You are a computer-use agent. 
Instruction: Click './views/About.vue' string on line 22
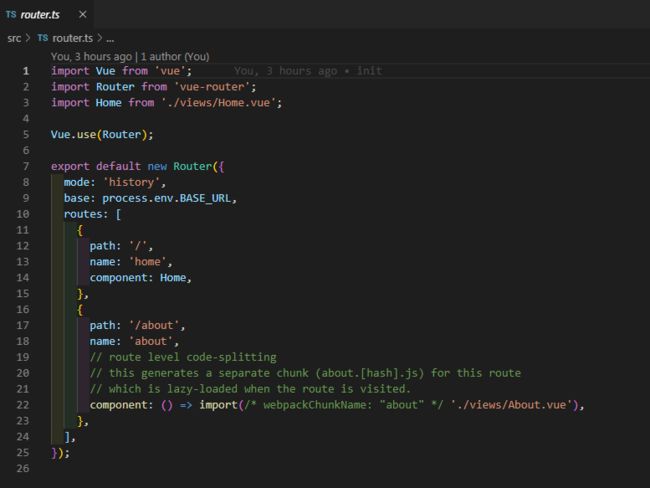click(x=514, y=405)
